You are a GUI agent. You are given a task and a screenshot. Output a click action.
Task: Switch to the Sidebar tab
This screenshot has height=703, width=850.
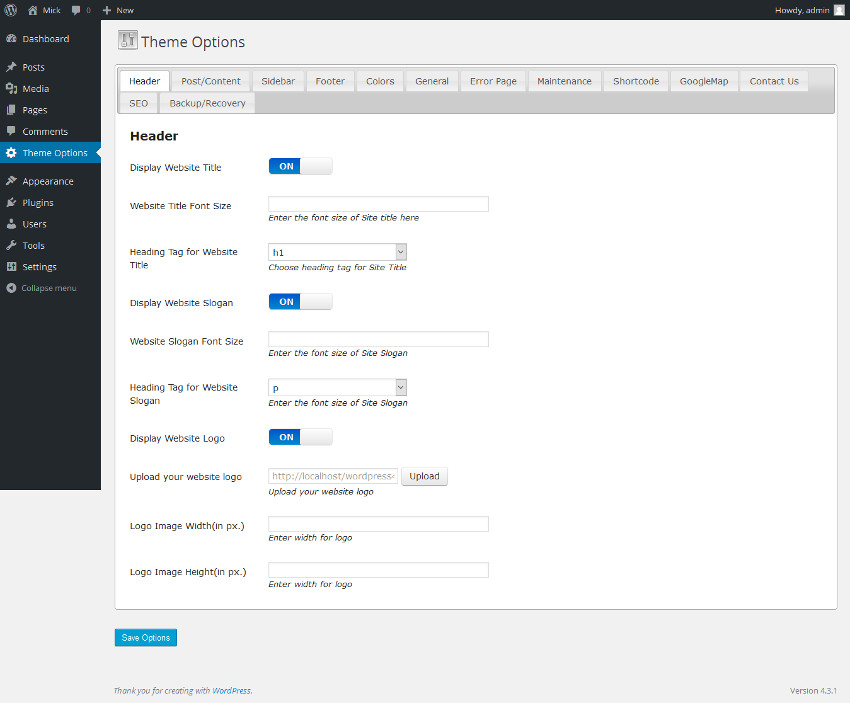click(x=278, y=81)
